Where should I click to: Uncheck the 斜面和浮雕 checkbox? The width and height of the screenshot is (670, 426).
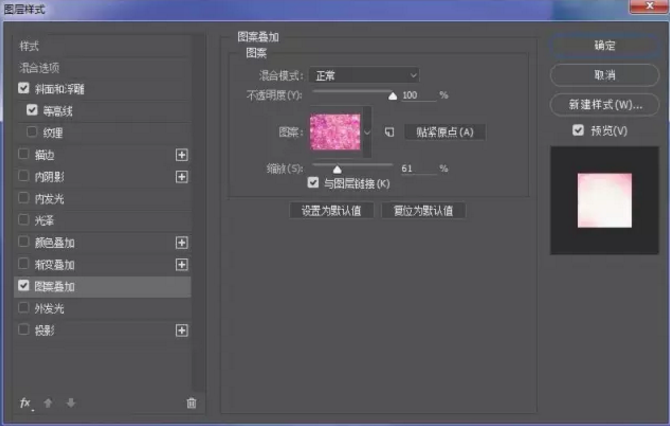(24, 88)
